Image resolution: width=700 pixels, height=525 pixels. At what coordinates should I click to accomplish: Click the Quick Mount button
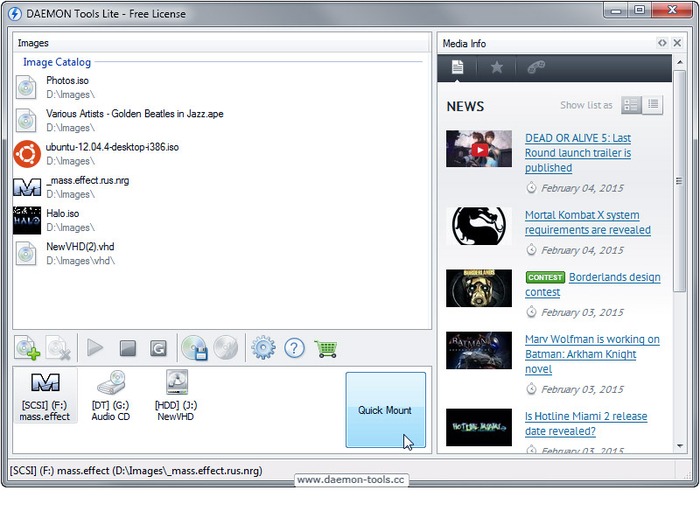coord(386,410)
